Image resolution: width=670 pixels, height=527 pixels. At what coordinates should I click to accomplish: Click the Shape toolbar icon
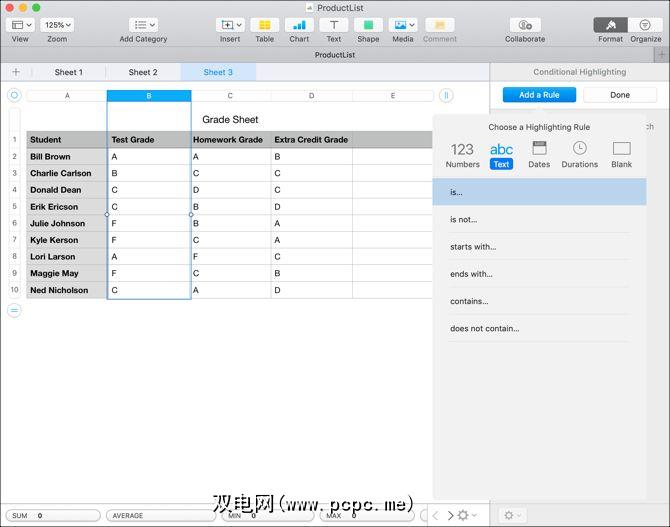coord(368,25)
